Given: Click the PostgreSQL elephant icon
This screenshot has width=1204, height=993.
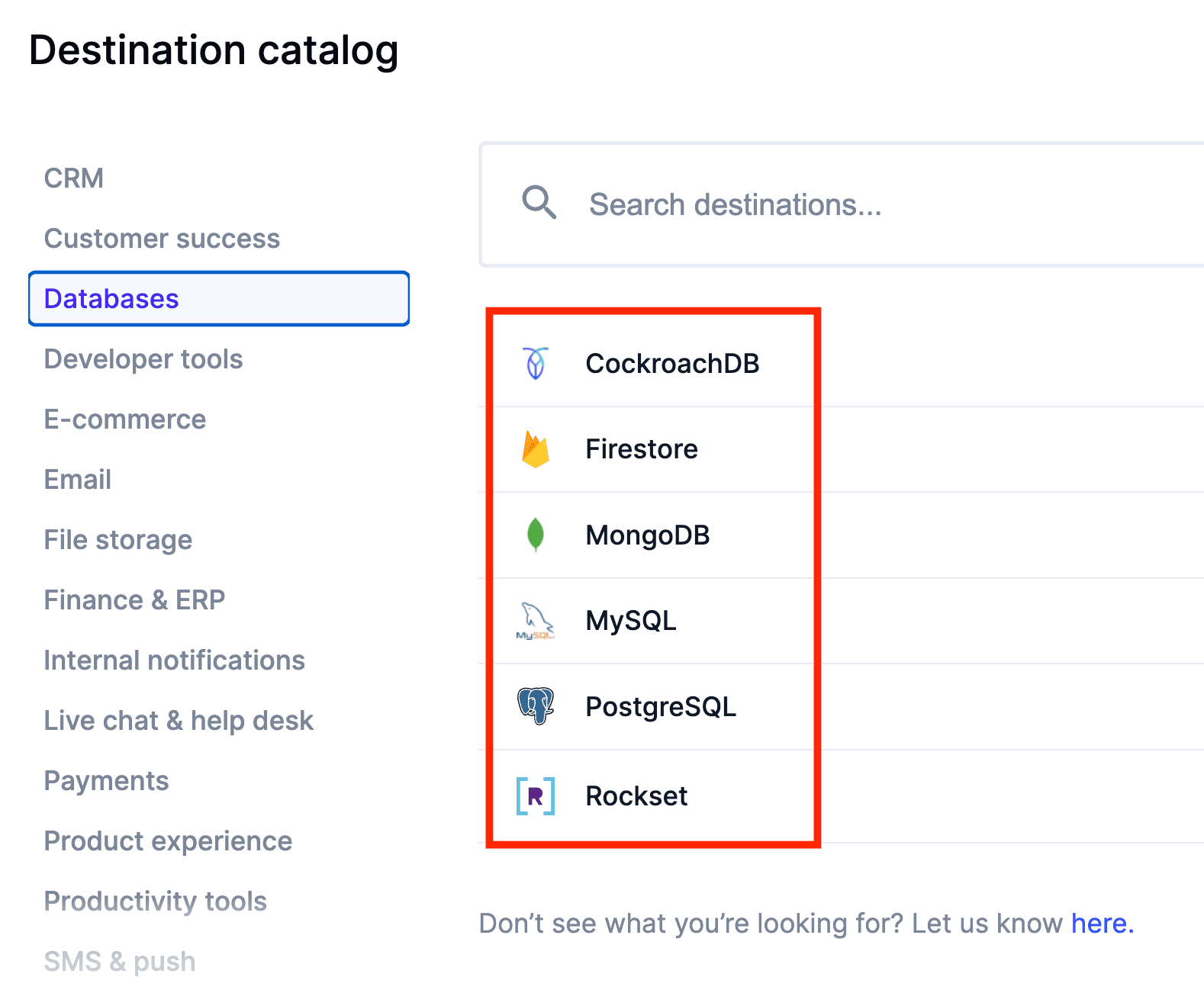Looking at the screenshot, I should (x=536, y=706).
